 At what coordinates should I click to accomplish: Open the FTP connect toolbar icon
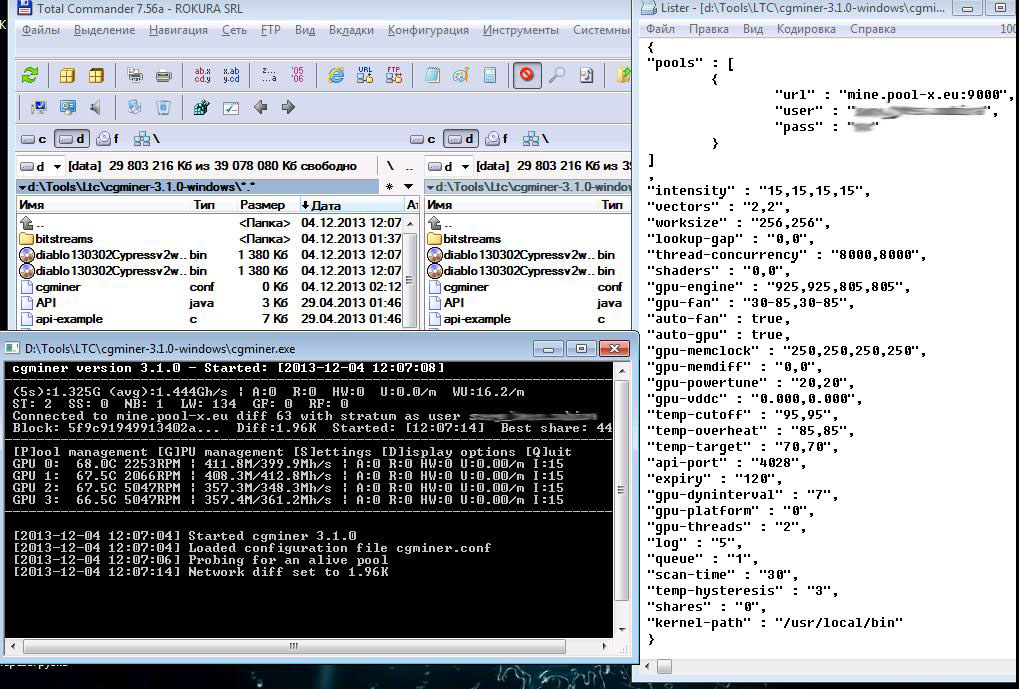pos(394,75)
